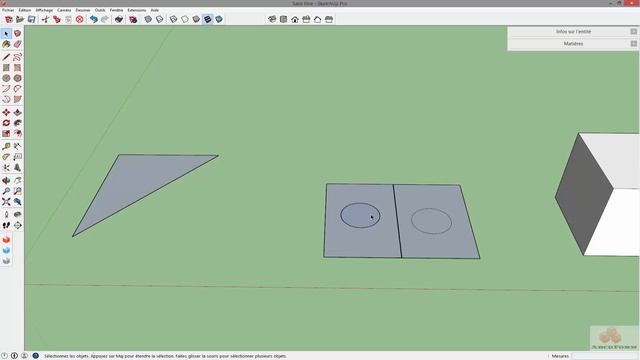Switch to Wireframe face style

tap(173, 19)
